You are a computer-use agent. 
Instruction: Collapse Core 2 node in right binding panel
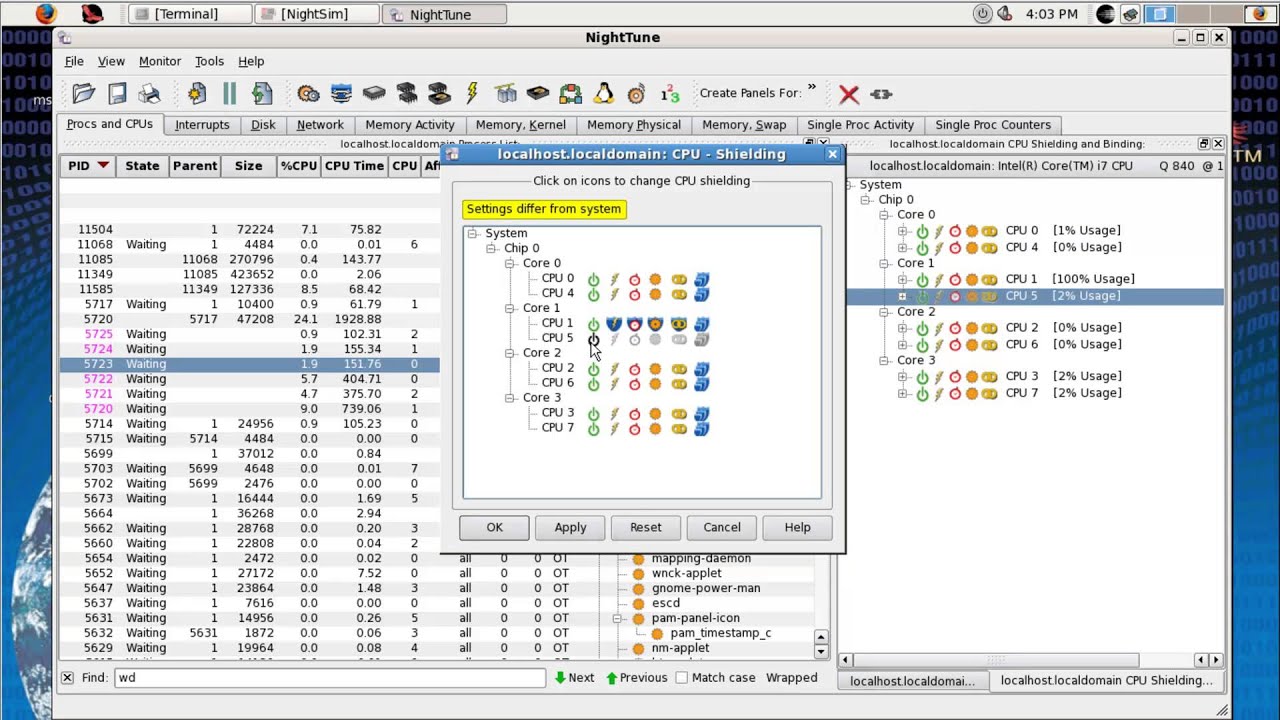[884, 312]
